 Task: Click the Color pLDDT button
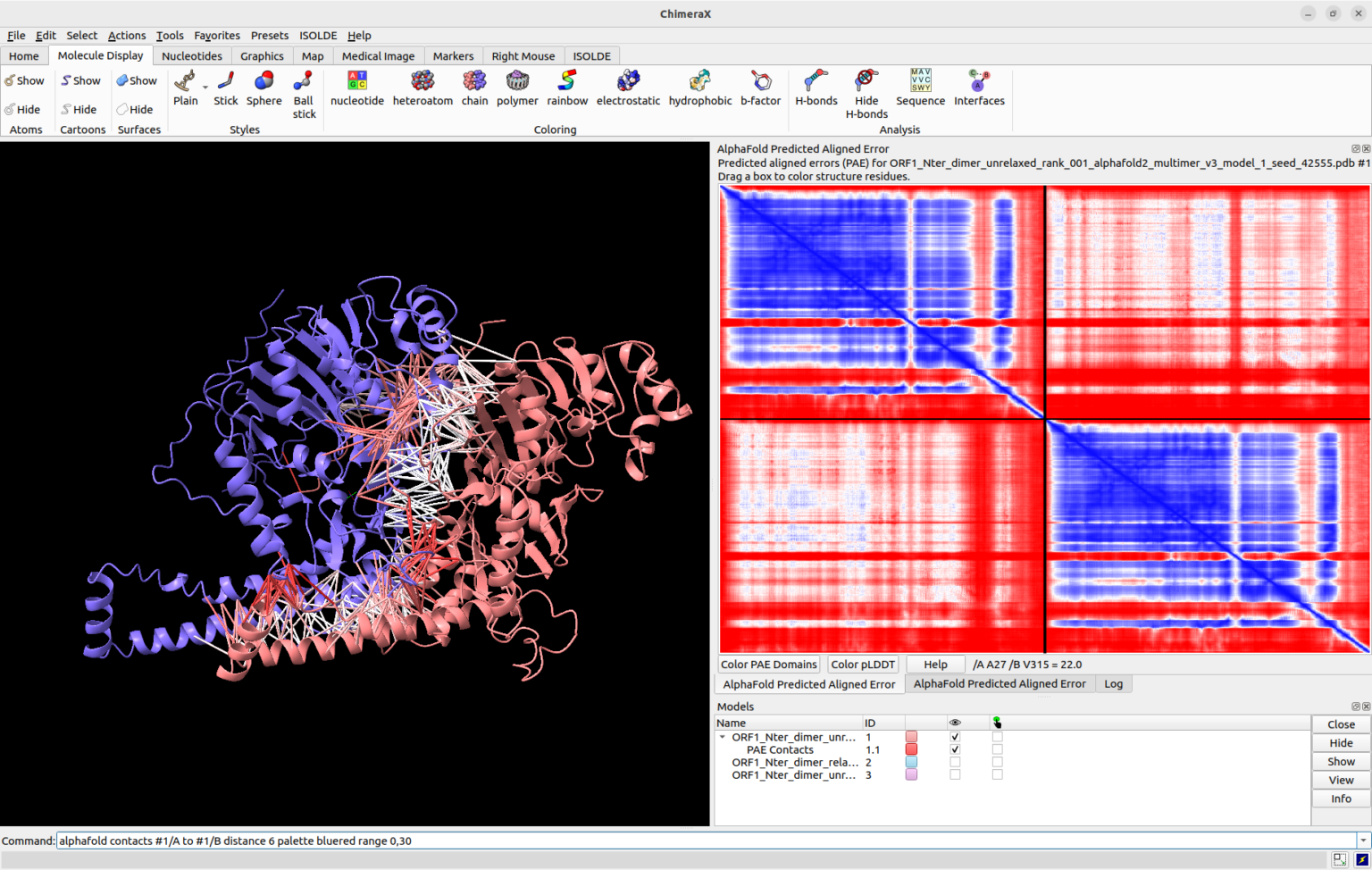point(863,665)
